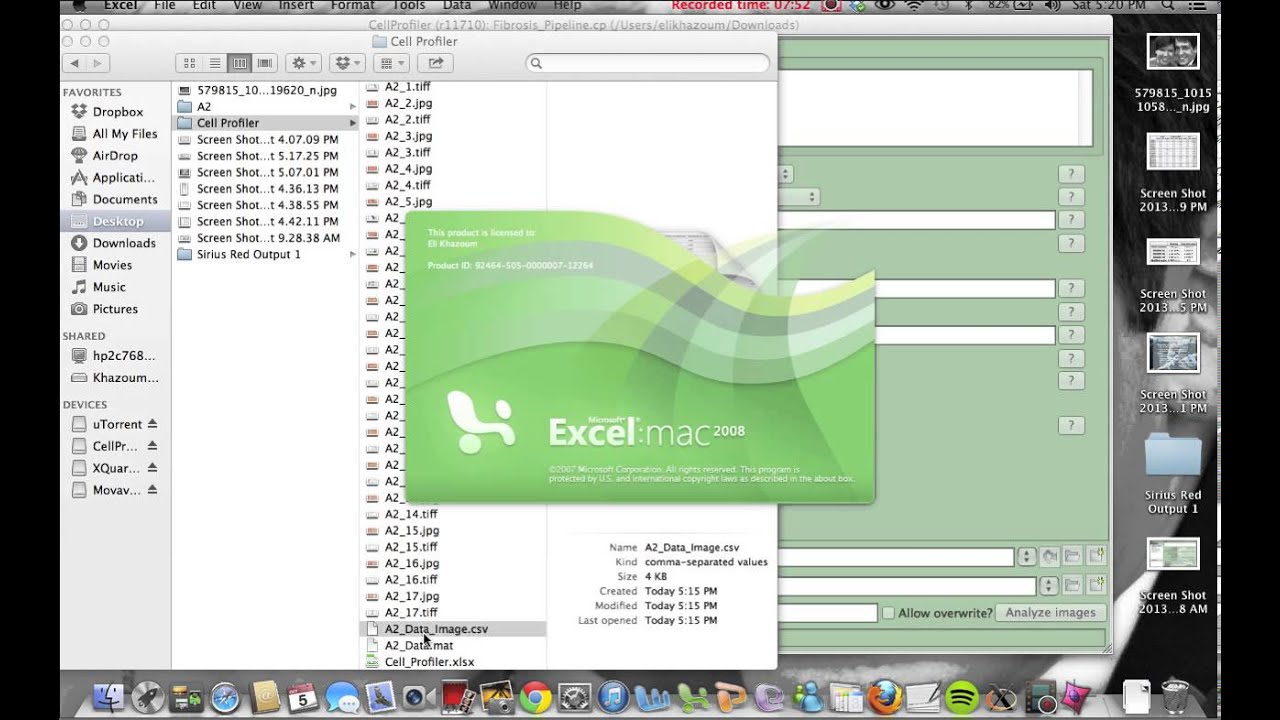Launch Google Chrome from the Dock

[536, 697]
